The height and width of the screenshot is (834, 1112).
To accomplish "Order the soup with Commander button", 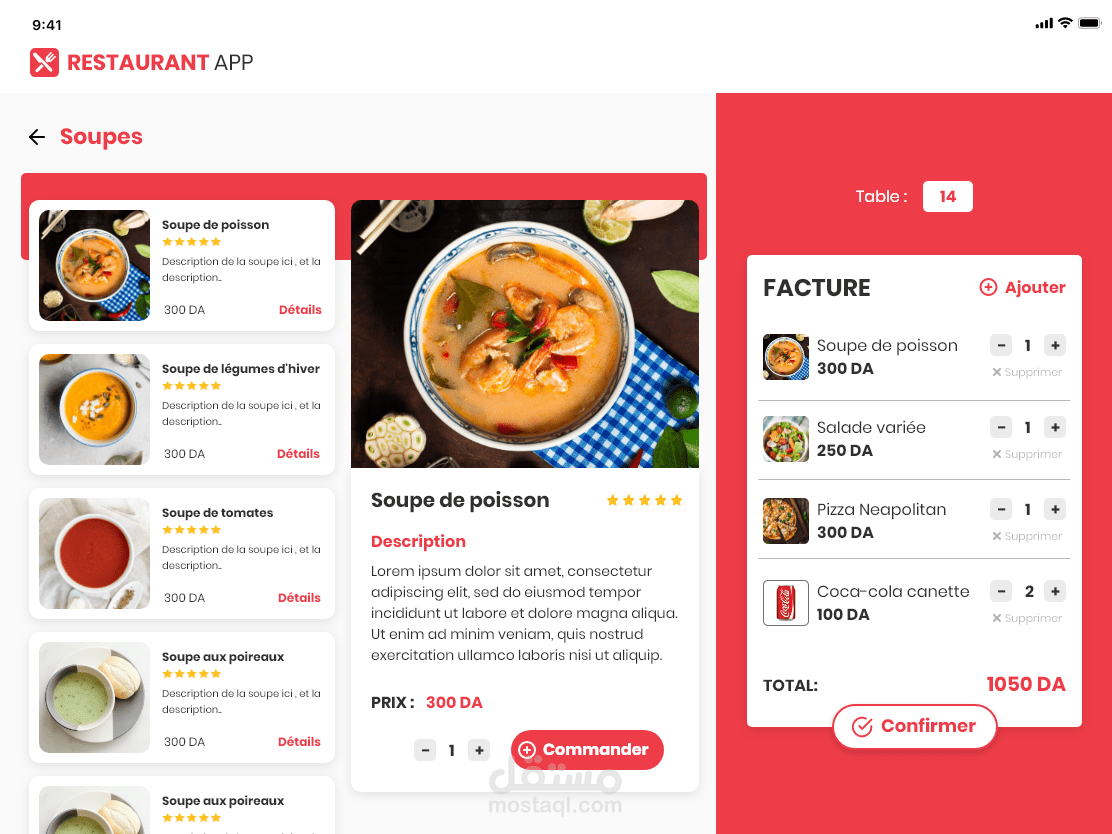I will tap(587, 750).
